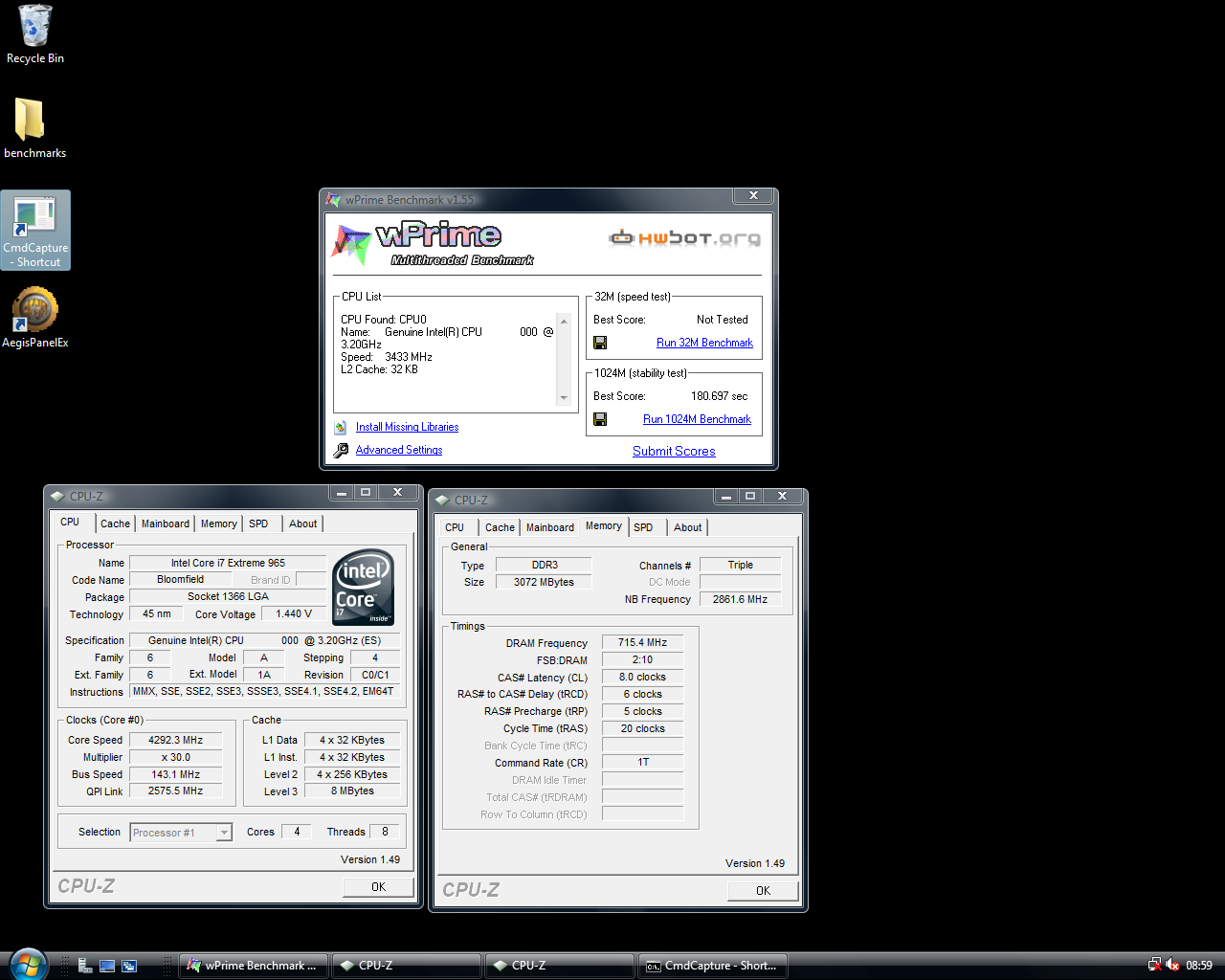Screen dimensions: 1225x980
Task: Open the Windows Start orb
Action: pos(27,965)
